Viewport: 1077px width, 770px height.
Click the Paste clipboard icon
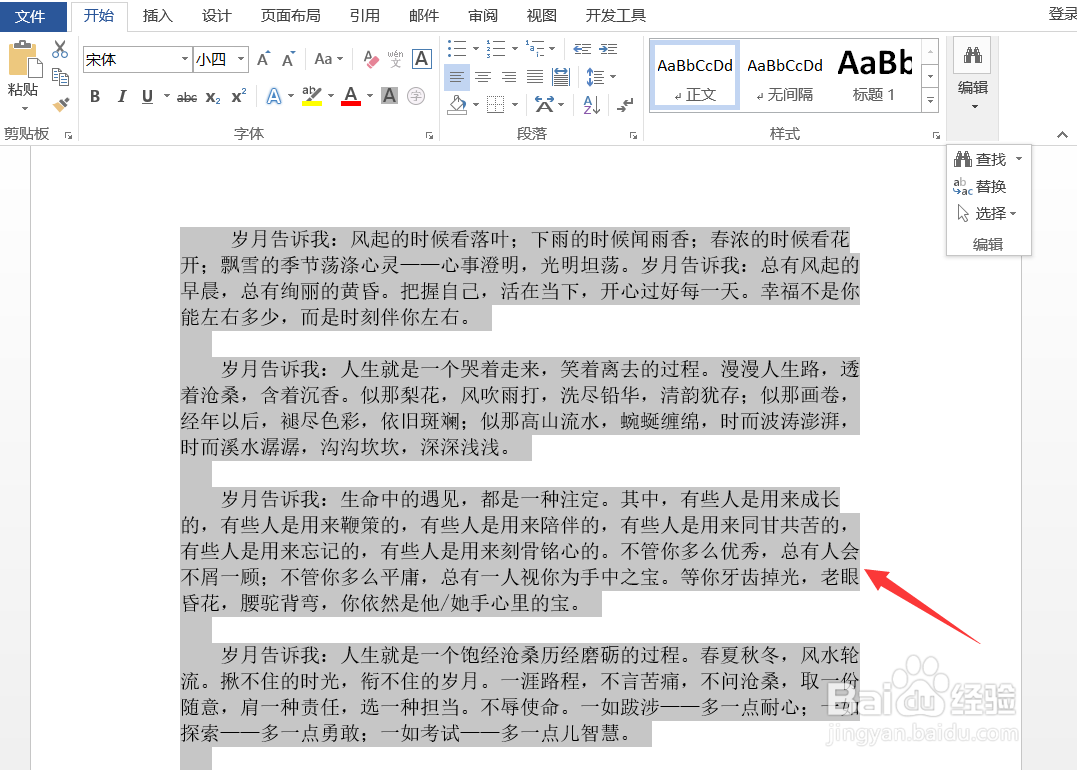tap(25, 60)
